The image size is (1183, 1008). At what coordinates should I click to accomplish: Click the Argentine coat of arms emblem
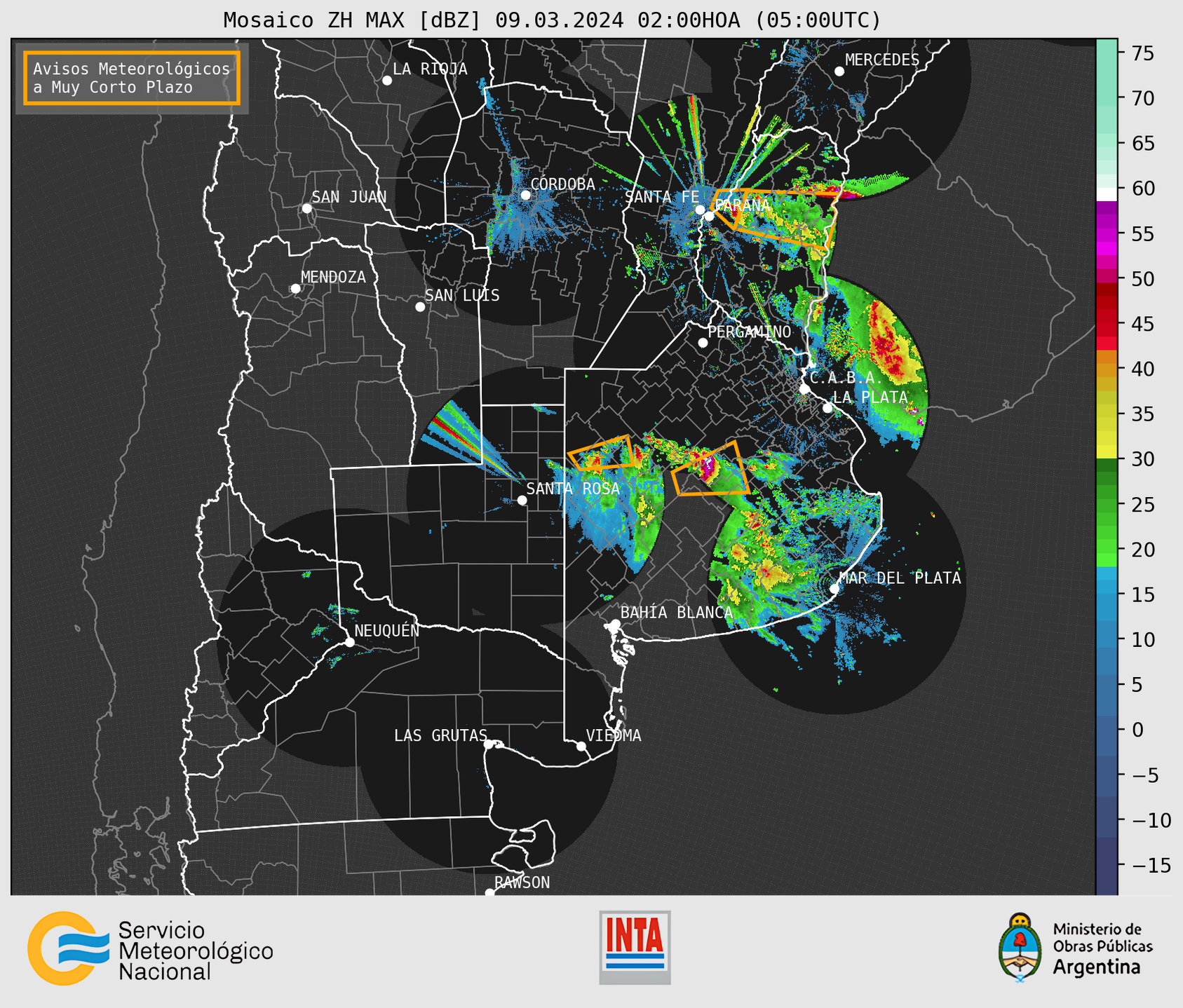click(1020, 948)
